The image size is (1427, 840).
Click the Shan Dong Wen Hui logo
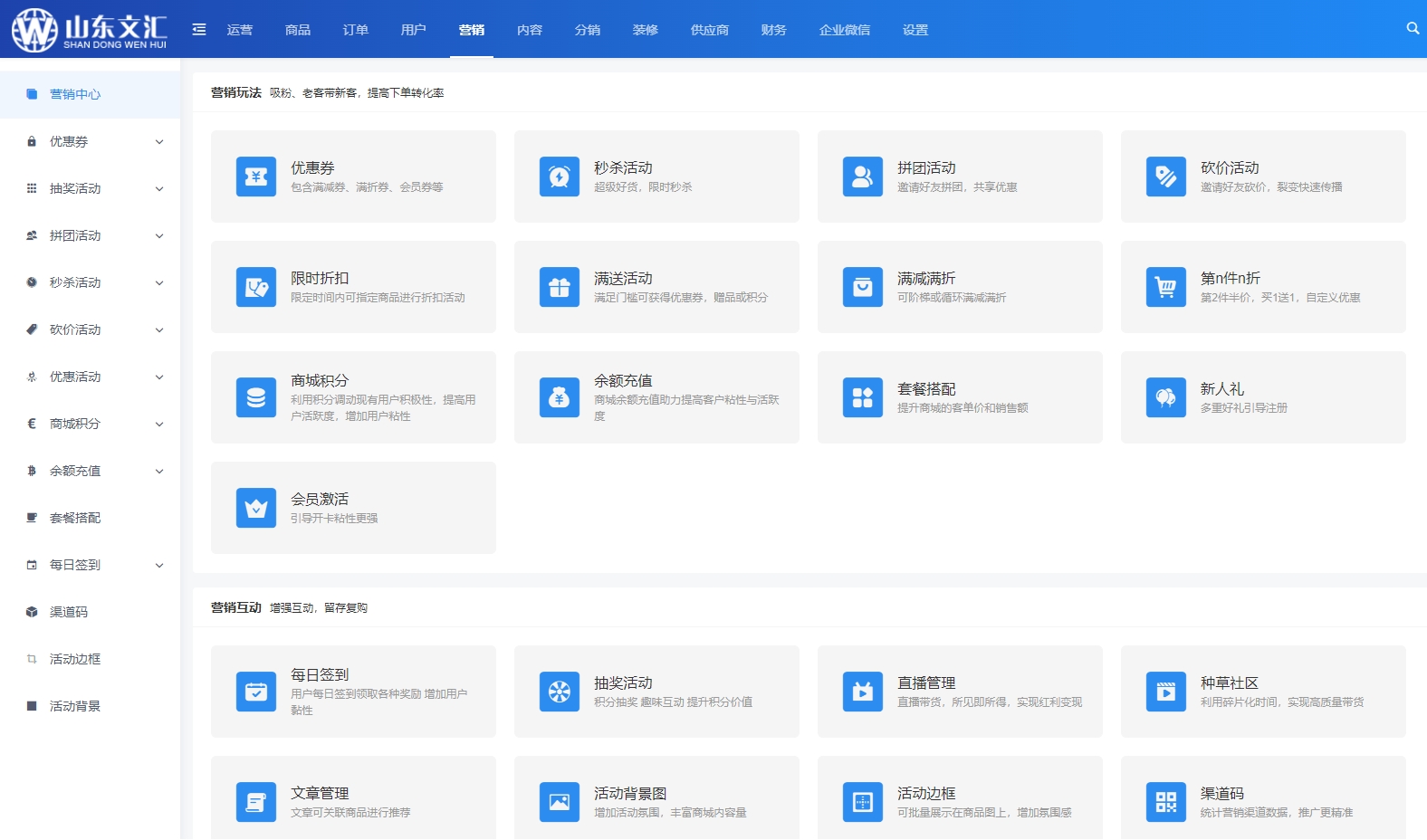pos(89,29)
